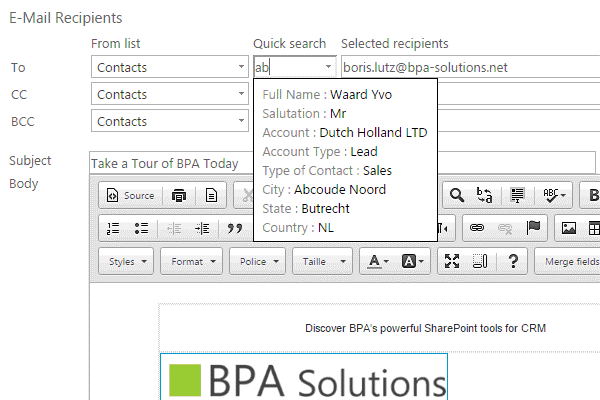Screen dimensions: 600x400
Task: Open the Police font dropdown
Action: 257,261
